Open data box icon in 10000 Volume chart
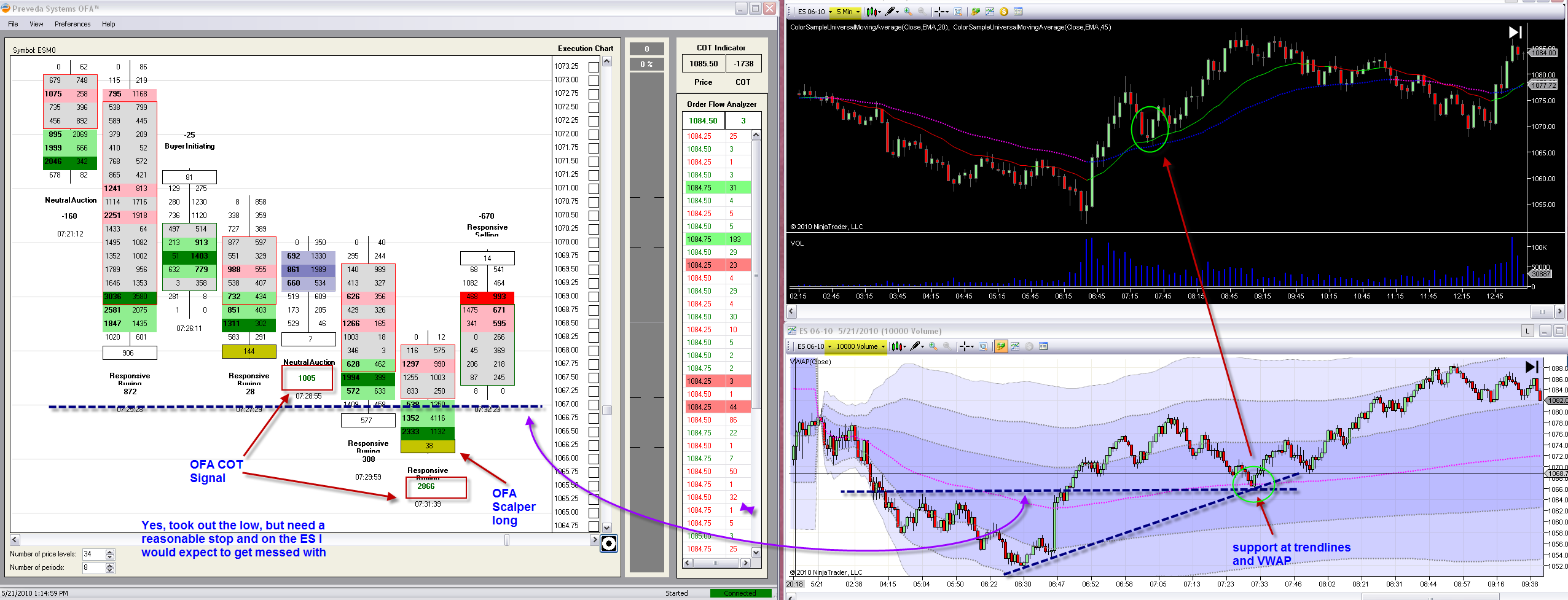This screenshot has height=600, width=1568. click(1043, 346)
